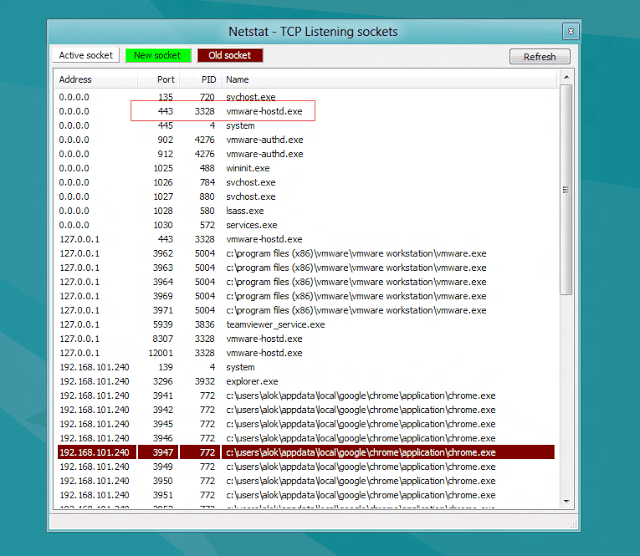Click the Refresh button
Viewport: 640px width, 556px height.
(x=539, y=57)
